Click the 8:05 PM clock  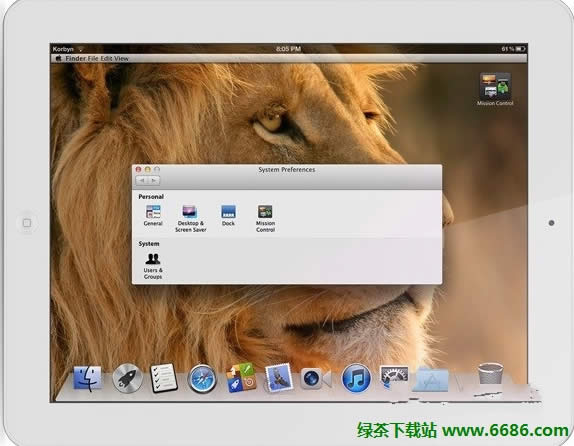click(x=288, y=49)
